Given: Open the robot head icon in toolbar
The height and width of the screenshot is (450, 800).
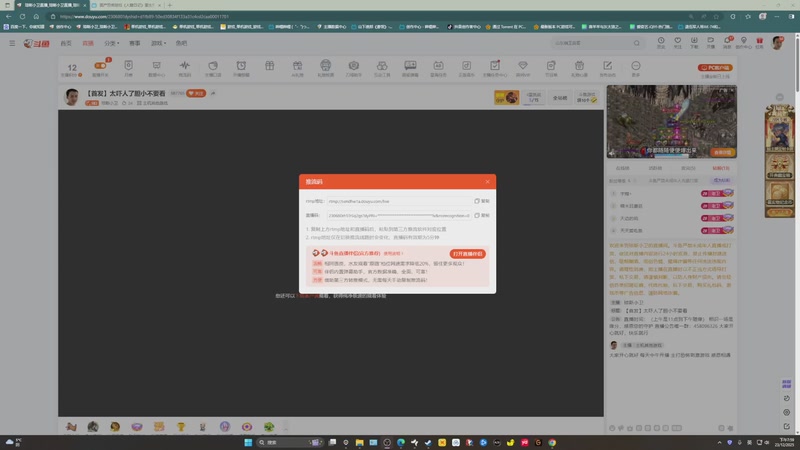Looking at the screenshot, I should 326,65.
